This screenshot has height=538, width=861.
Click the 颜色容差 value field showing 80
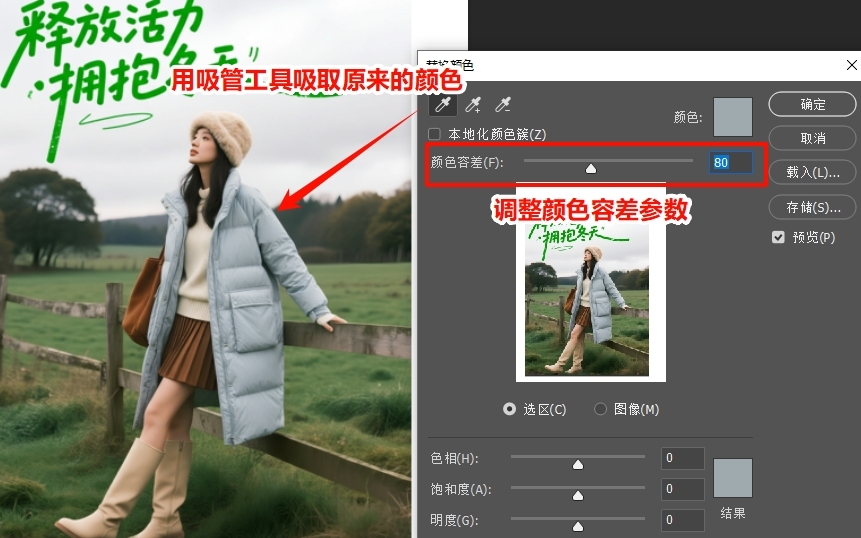coord(730,162)
